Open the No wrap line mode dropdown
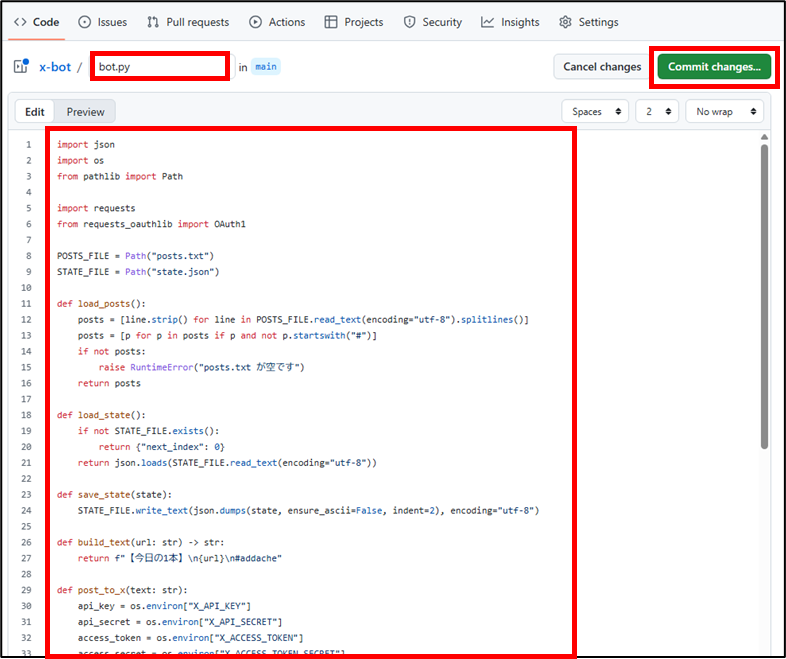The width and height of the screenshot is (786, 659). click(724, 112)
